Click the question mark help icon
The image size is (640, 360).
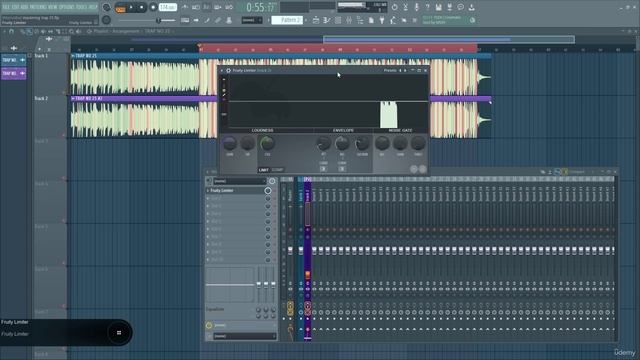(427, 7)
